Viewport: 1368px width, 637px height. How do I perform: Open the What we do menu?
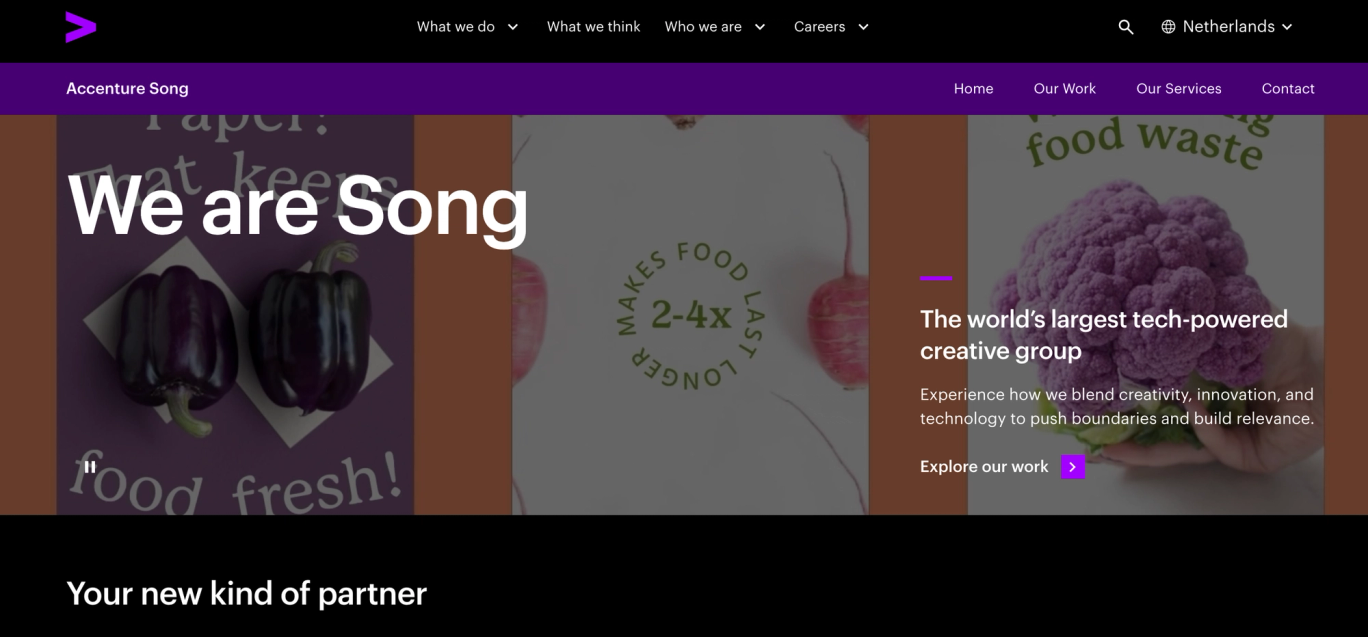point(456,27)
